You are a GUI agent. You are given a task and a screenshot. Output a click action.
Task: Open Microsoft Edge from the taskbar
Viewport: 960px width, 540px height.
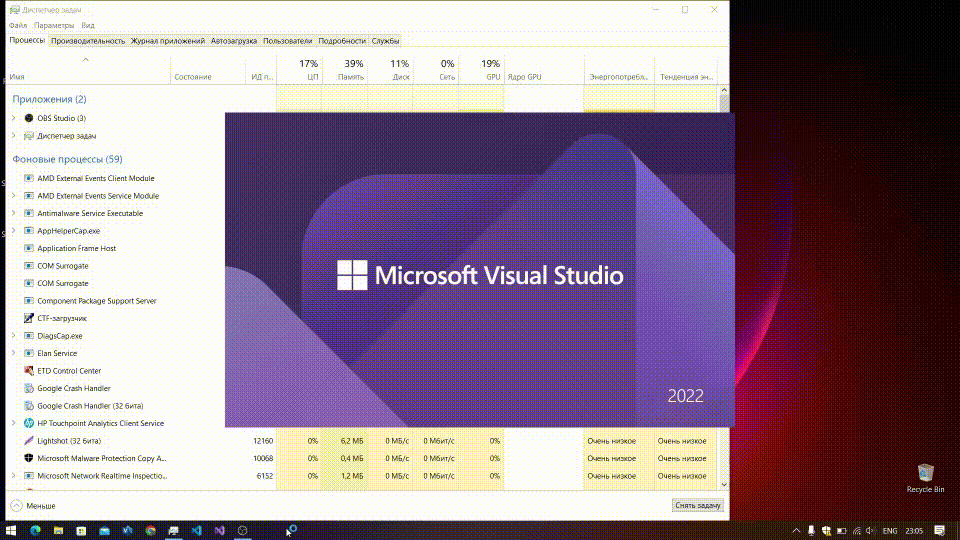pyautogui.click(x=35, y=530)
